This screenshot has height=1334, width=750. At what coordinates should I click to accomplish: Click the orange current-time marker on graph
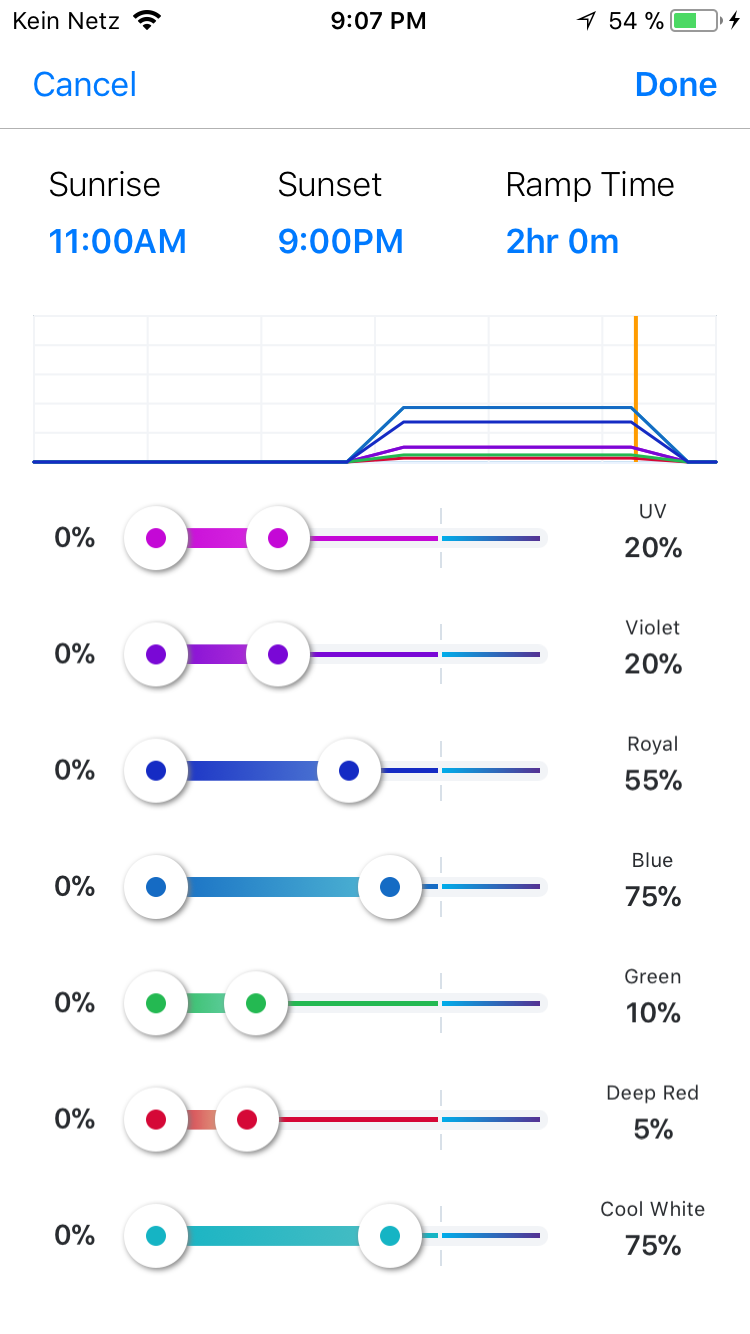pos(635,388)
